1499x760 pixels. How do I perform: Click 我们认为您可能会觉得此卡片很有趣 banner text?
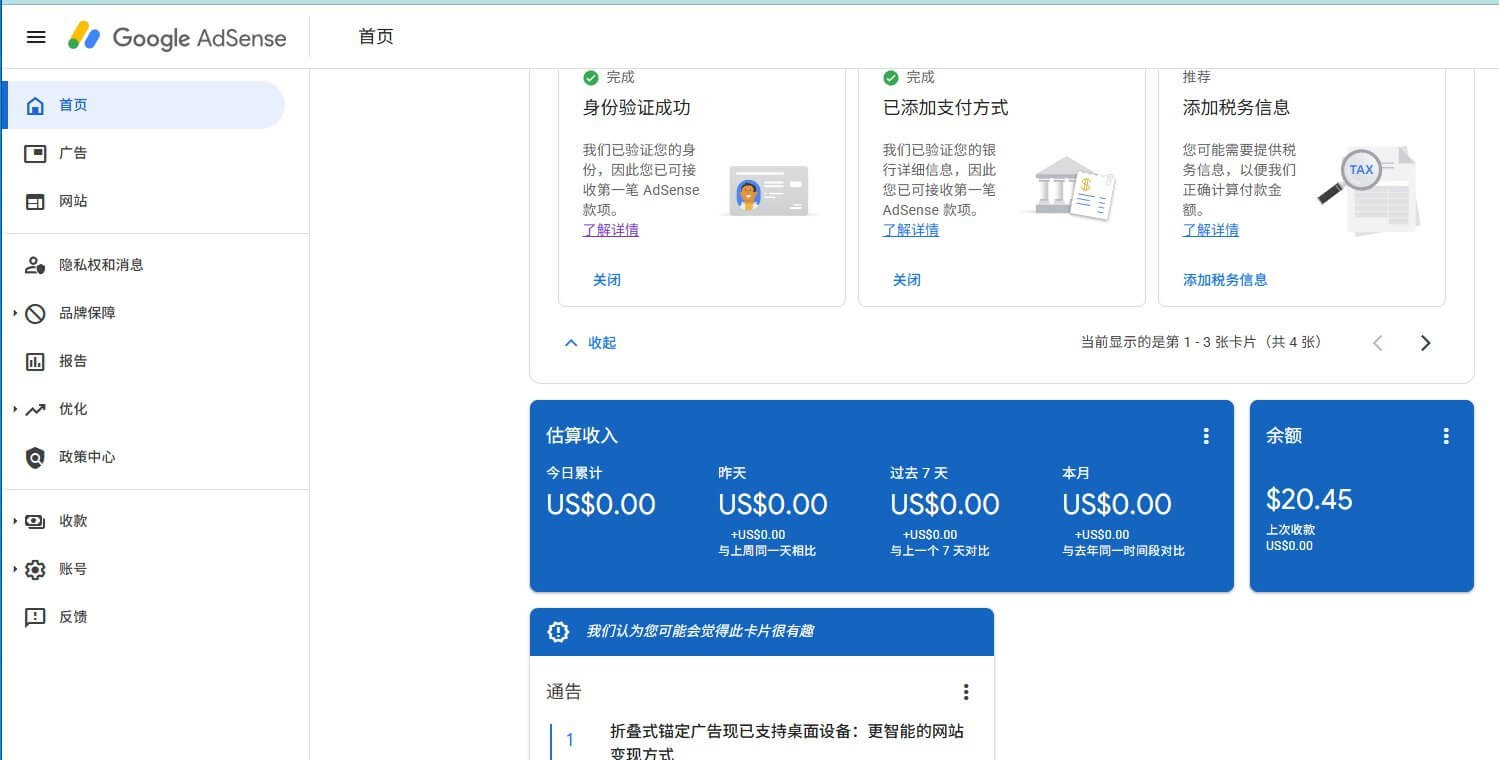(700, 632)
